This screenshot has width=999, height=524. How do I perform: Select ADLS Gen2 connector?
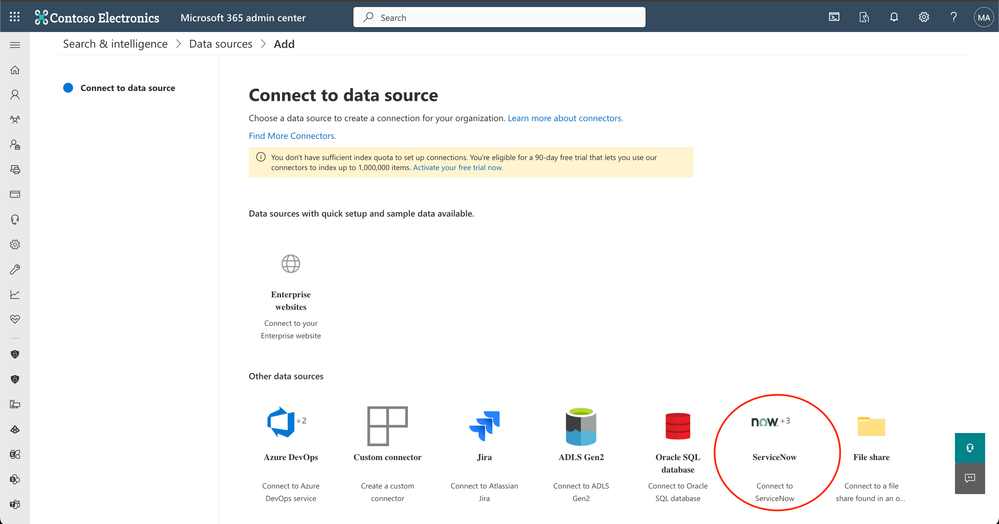click(581, 455)
